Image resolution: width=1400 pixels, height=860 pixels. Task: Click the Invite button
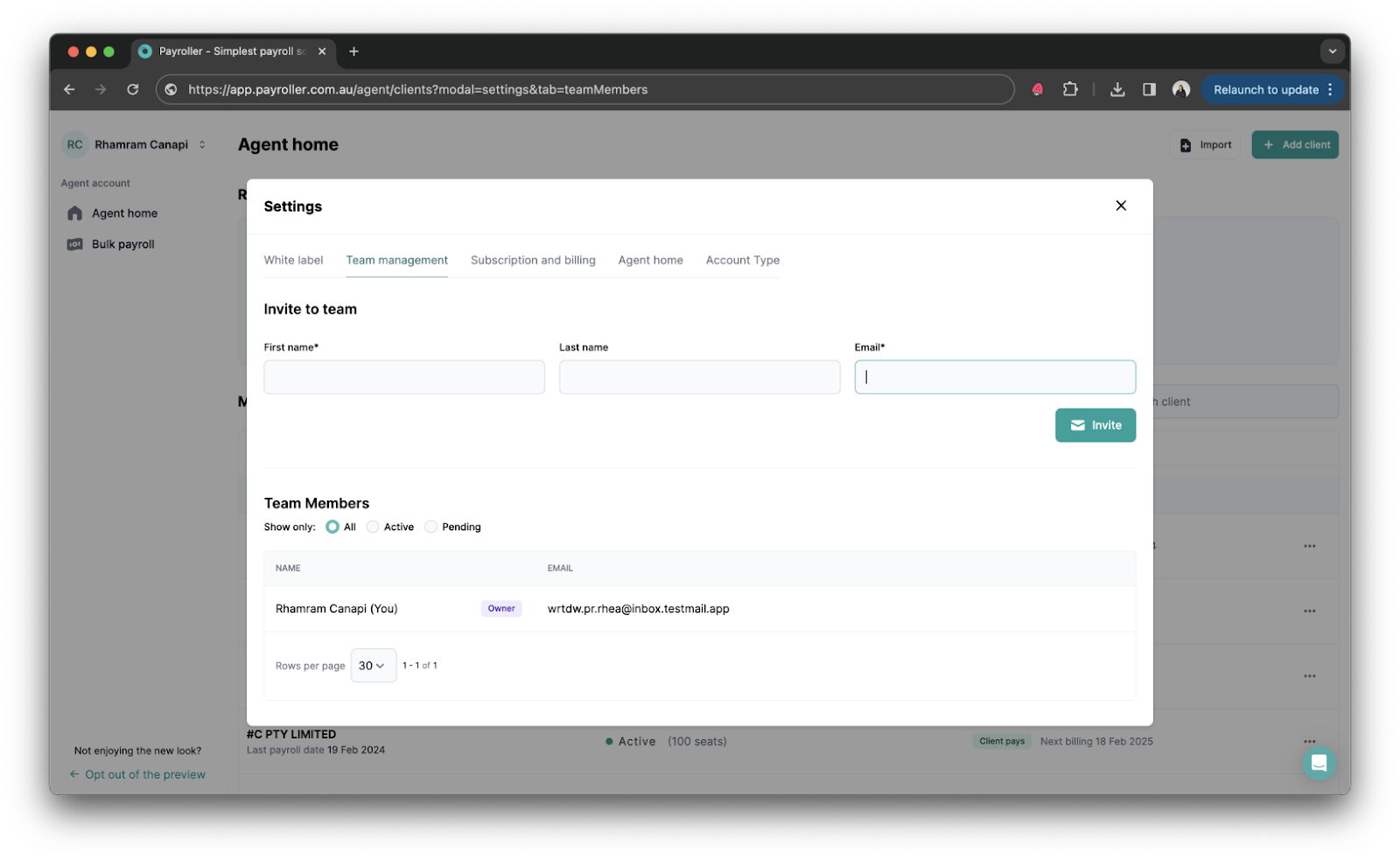pyautogui.click(x=1095, y=425)
